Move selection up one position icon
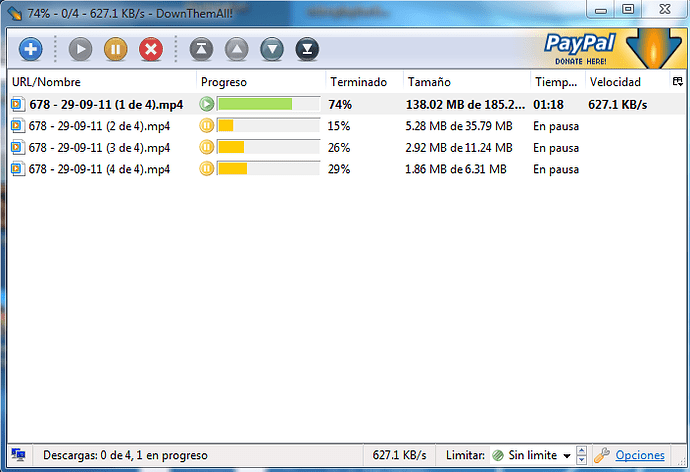This screenshot has width=690, height=472. 237,49
